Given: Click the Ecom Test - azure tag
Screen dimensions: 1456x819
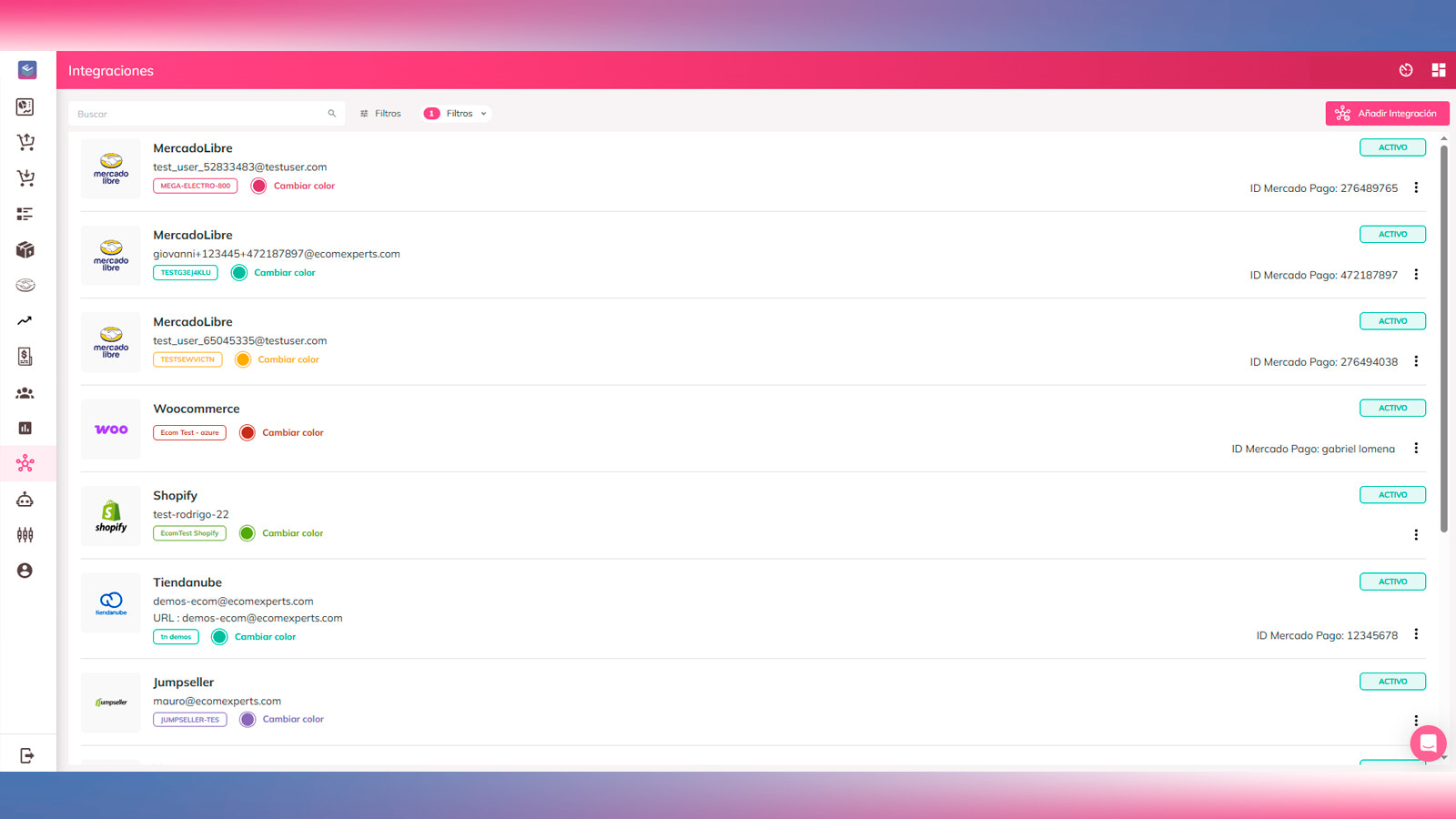Looking at the screenshot, I should pyautogui.click(x=189, y=433).
